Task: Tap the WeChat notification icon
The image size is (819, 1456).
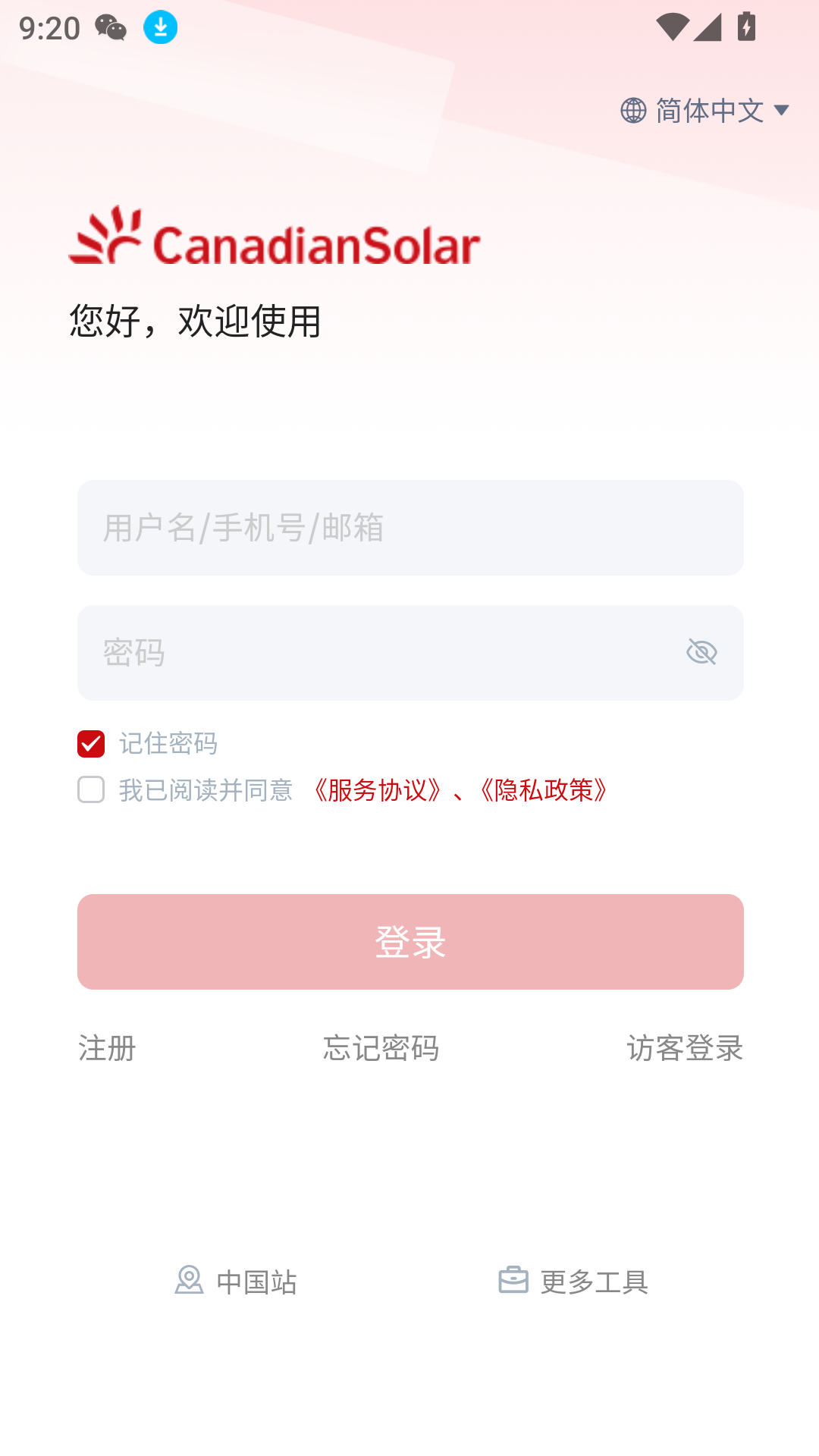Action: (x=111, y=28)
